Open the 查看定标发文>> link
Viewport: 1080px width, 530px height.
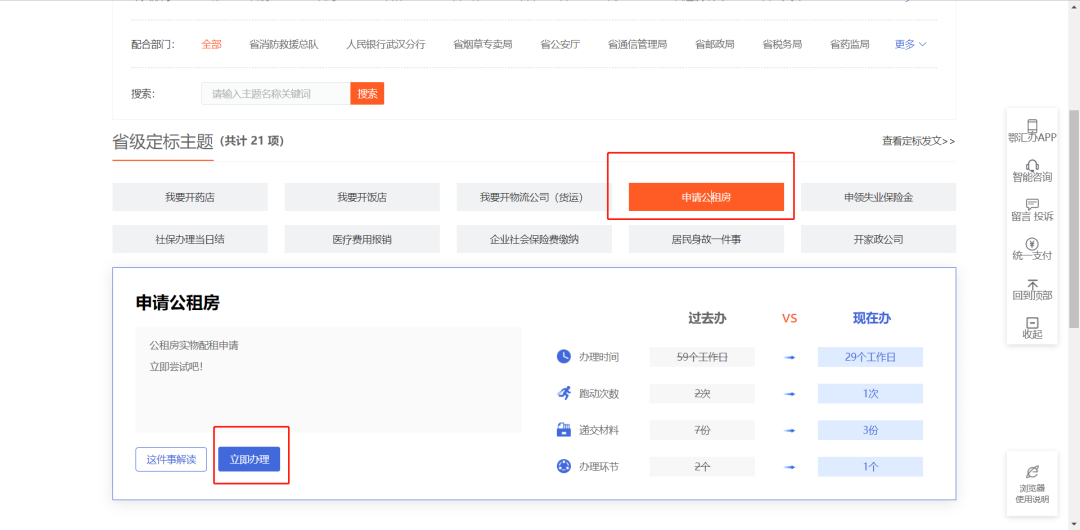coord(918,141)
